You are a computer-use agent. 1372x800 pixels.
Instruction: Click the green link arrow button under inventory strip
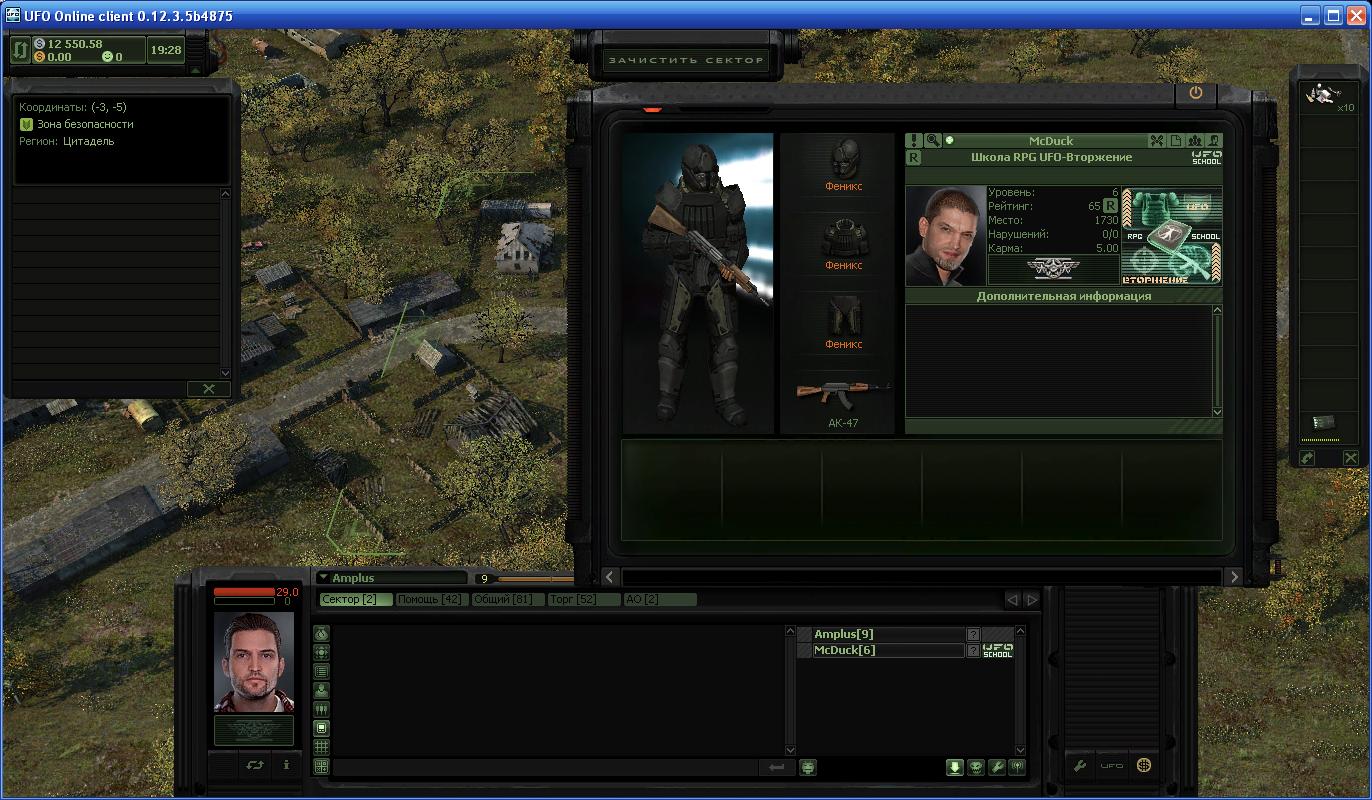click(1307, 458)
